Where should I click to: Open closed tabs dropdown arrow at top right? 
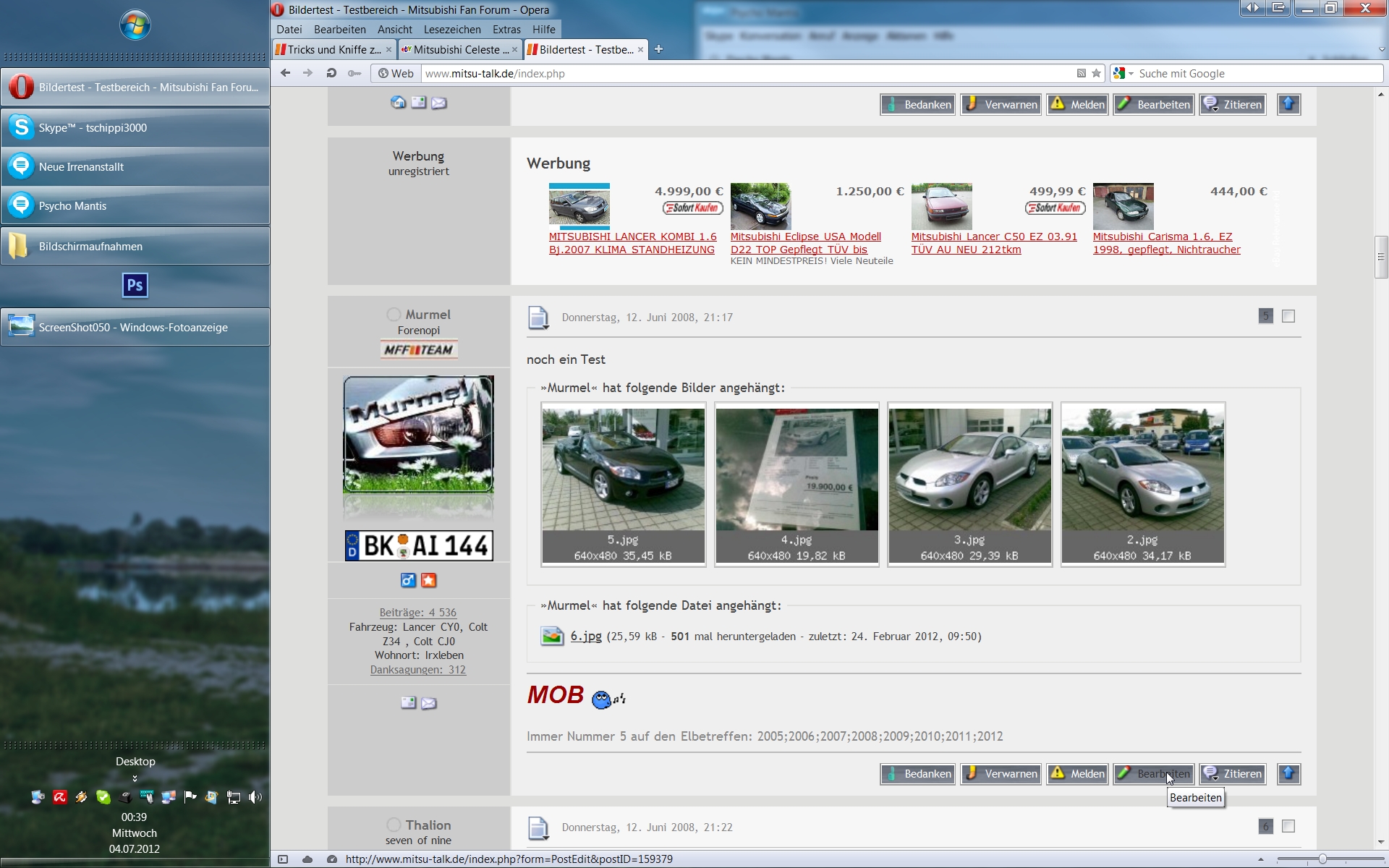(x=1382, y=50)
